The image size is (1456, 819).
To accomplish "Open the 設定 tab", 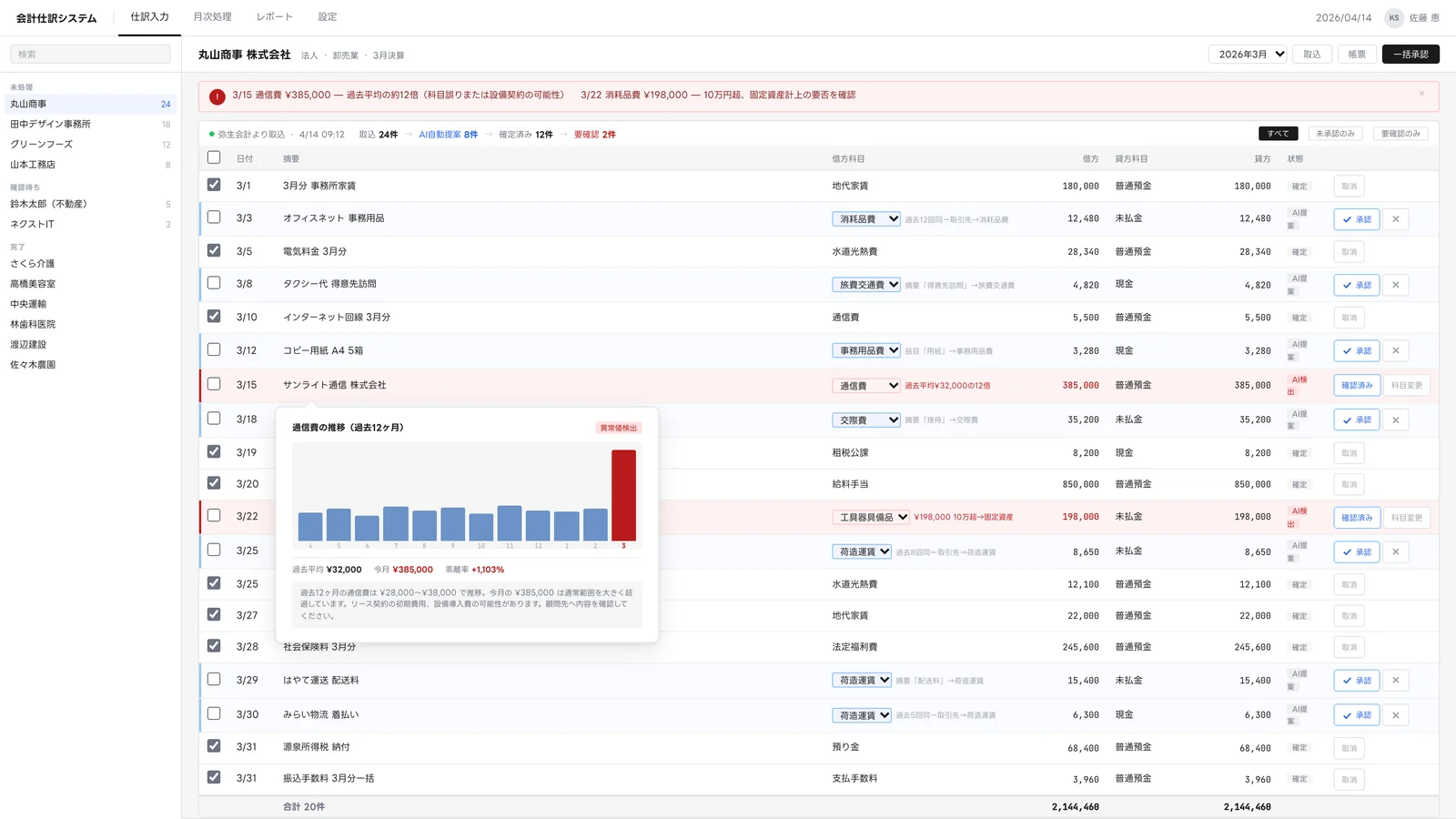I will pyautogui.click(x=328, y=17).
